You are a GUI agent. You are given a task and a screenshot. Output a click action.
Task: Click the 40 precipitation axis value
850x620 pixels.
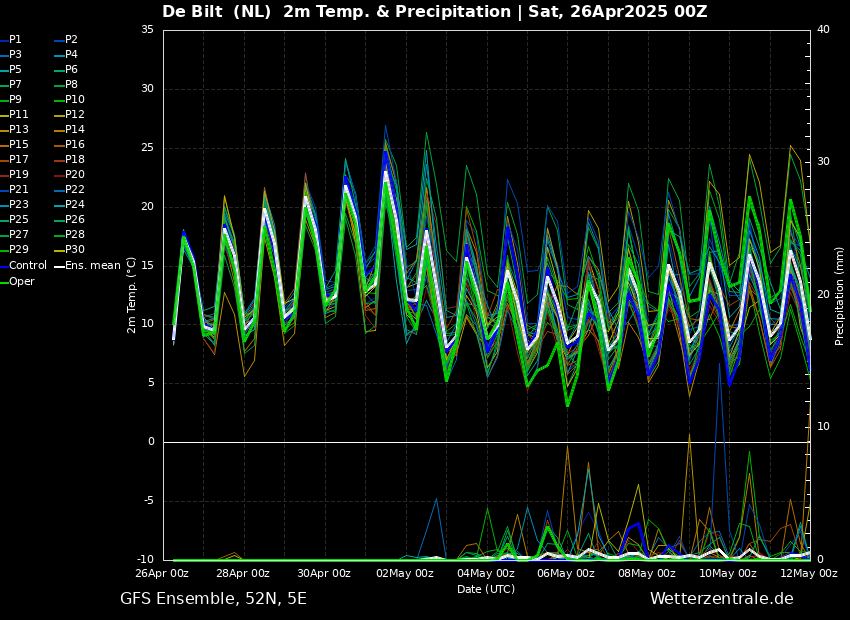coord(823,30)
